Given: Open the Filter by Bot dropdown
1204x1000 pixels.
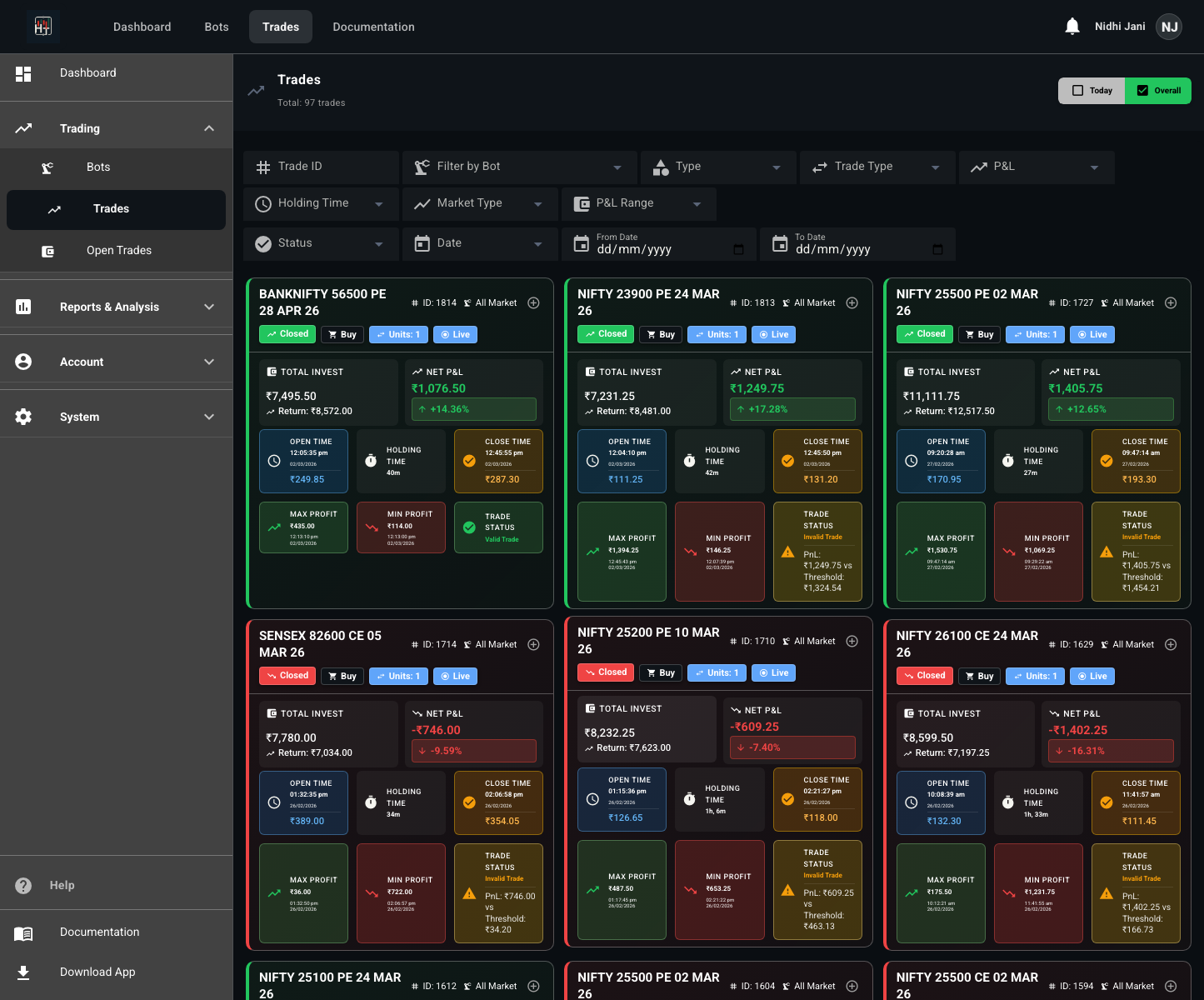Looking at the screenshot, I should pos(519,167).
